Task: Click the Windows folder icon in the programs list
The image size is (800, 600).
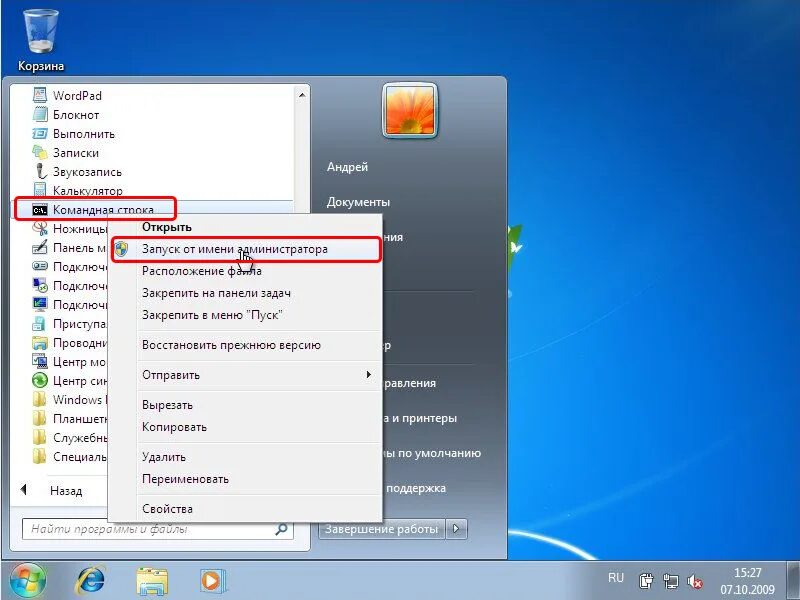Action: [39, 399]
